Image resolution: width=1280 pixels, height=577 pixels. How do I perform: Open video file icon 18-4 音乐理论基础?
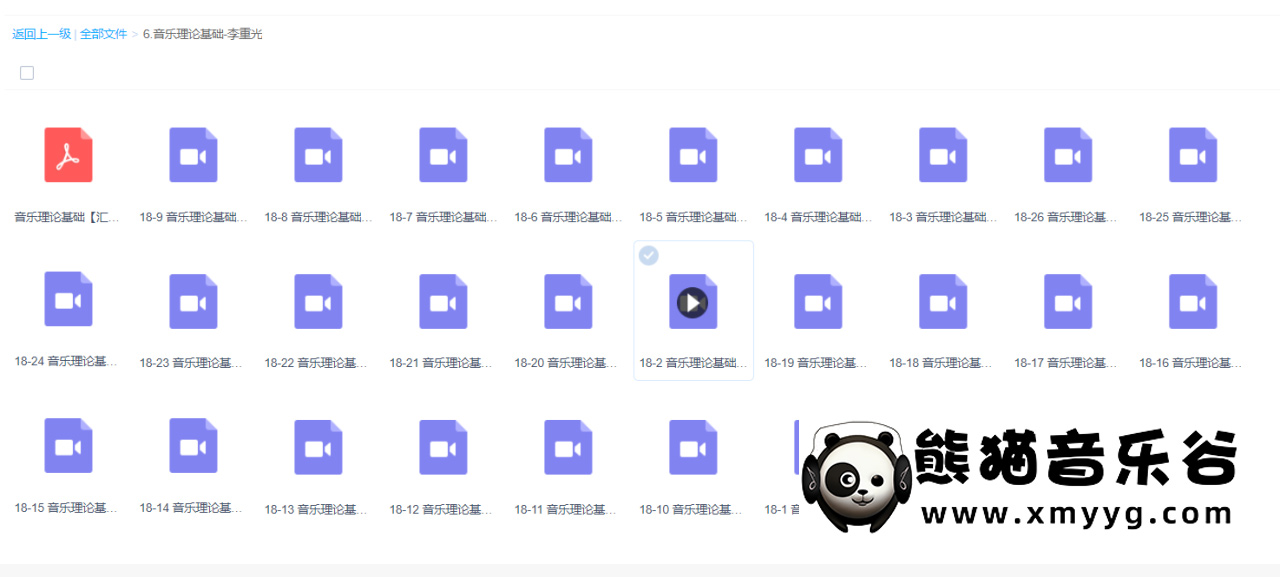pyautogui.click(x=818, y=155)
